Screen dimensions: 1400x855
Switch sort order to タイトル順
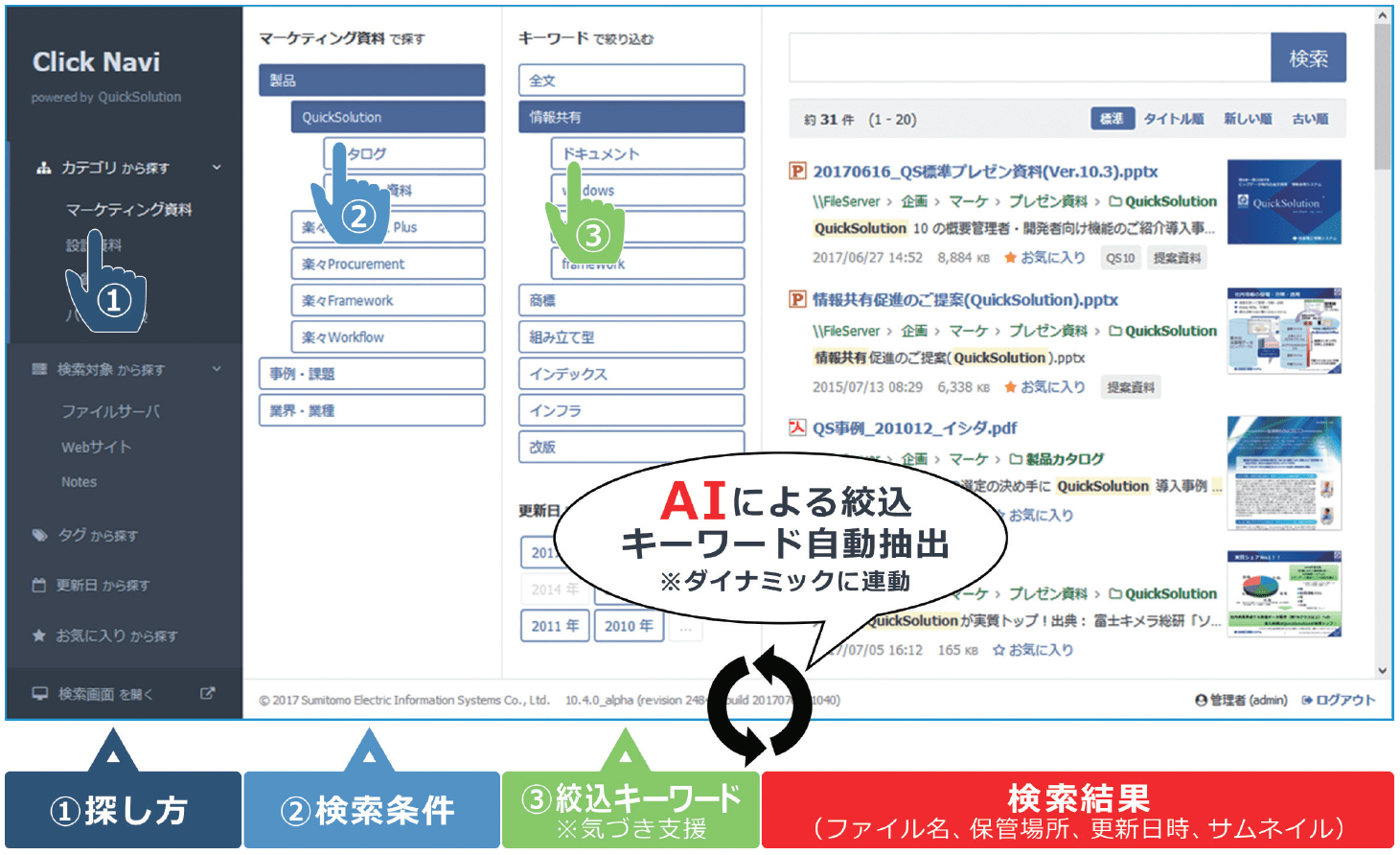click(1173, 119)
